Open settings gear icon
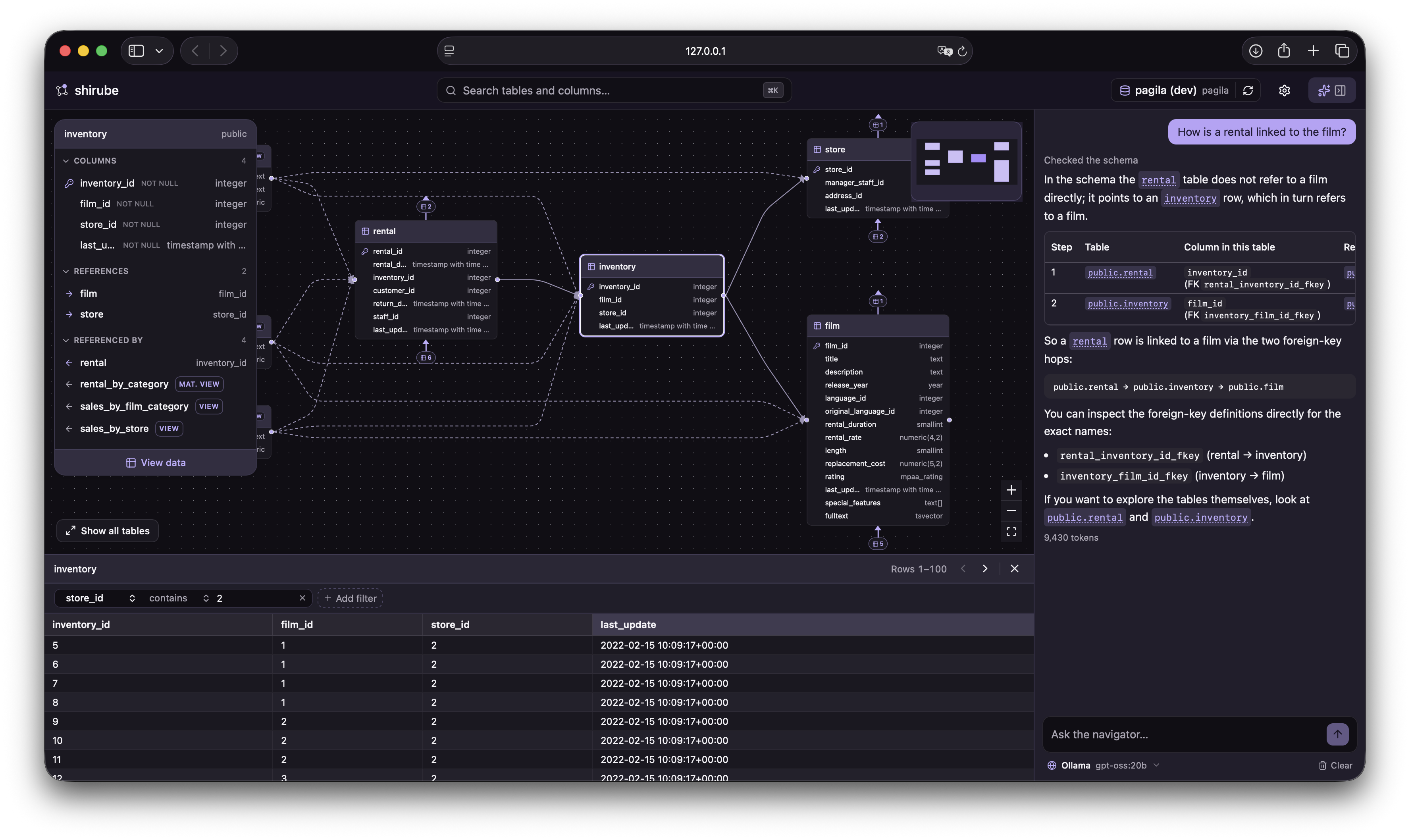The image size is (1410, 840). pyautogui.click(x=1284, y=91)
